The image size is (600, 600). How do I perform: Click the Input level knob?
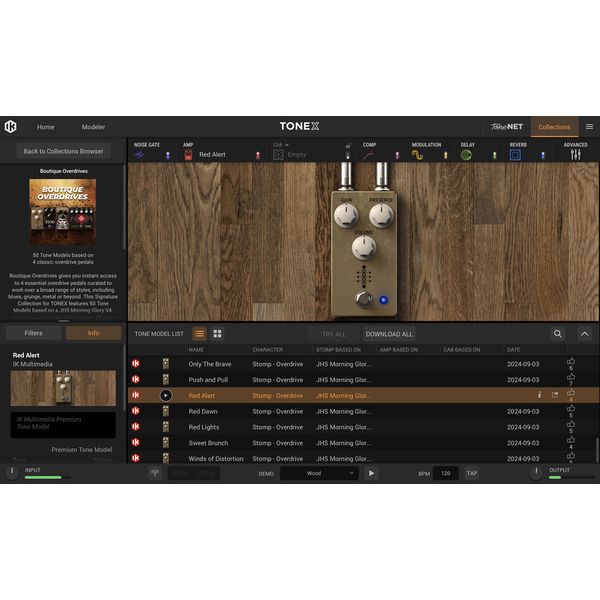tap(12, 472)
